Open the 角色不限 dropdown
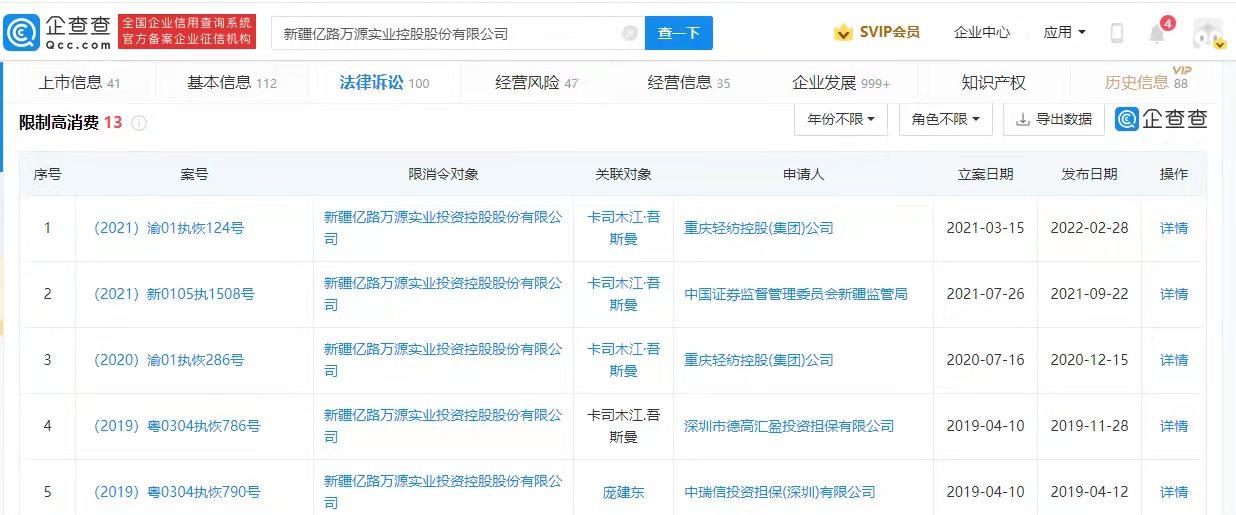Viewport: 1236px width, 515px height. [x=945, y=119]
